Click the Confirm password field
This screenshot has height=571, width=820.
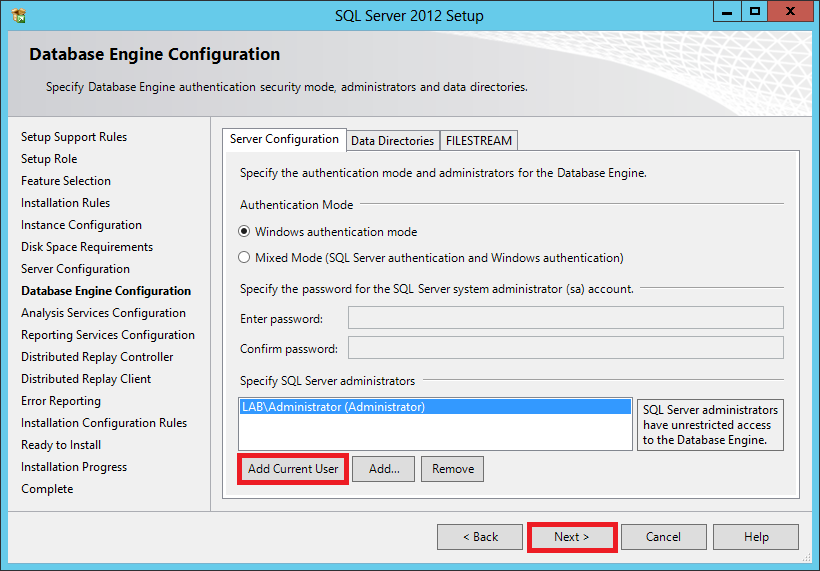565,348
